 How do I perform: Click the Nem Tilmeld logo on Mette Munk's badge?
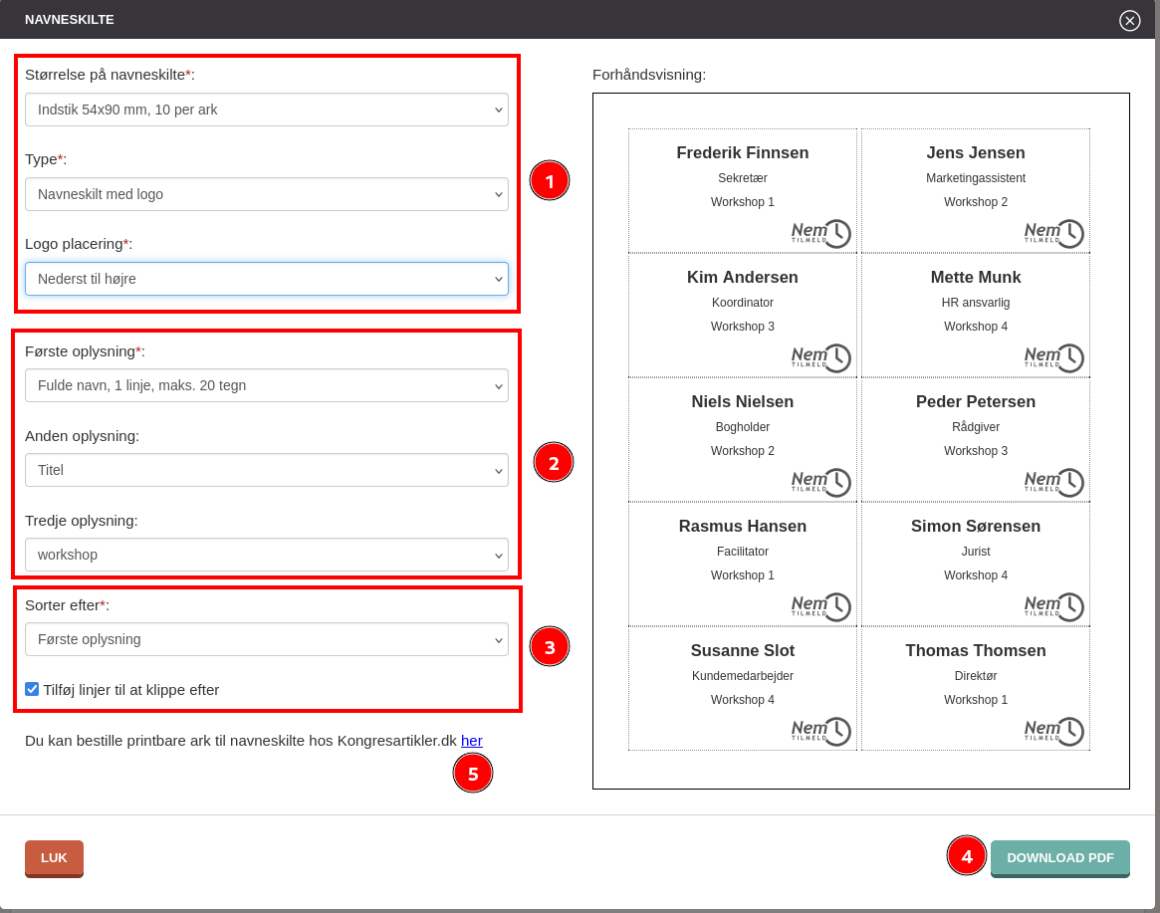click(1053, 357)
